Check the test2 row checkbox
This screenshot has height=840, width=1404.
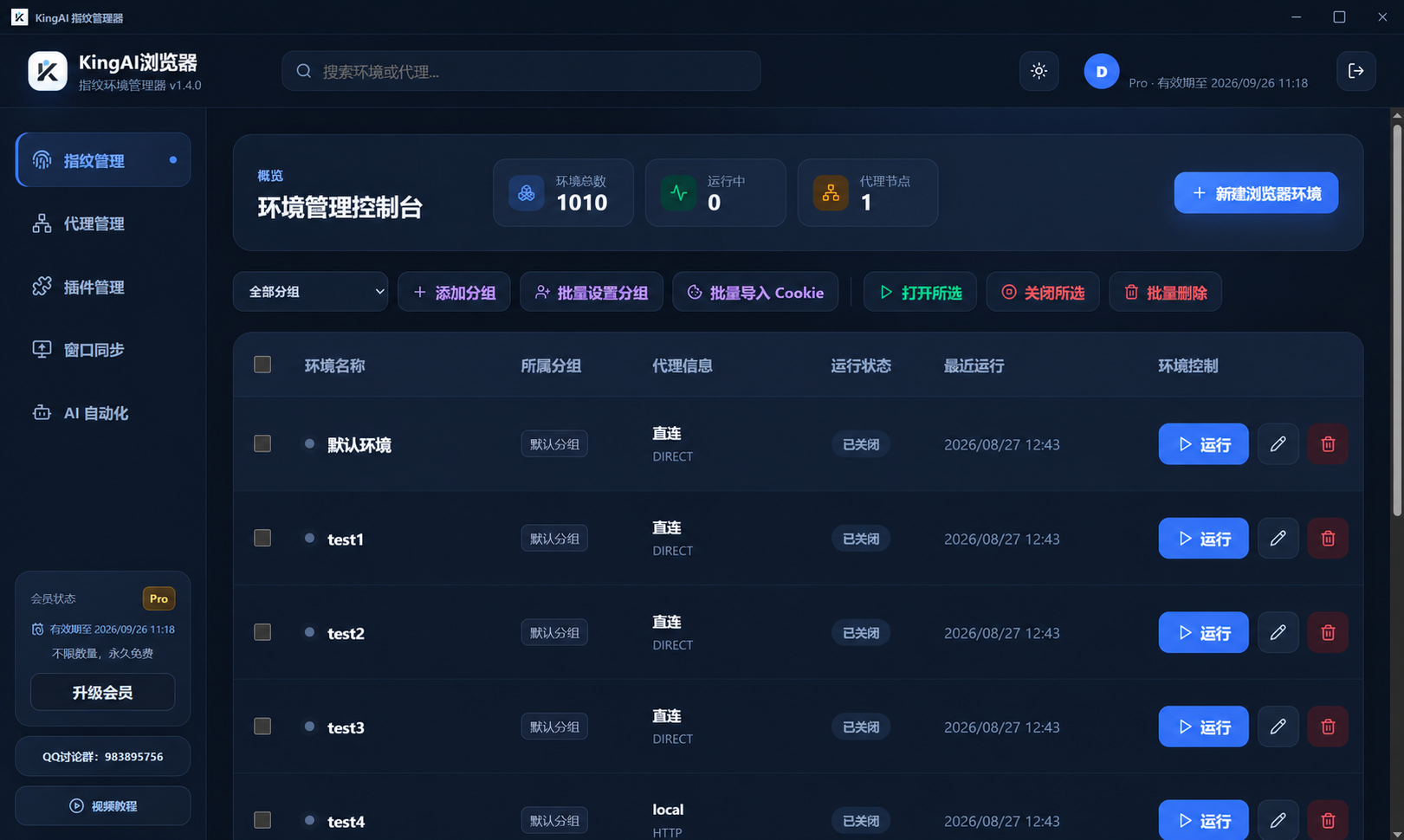(x=262, y=632)
